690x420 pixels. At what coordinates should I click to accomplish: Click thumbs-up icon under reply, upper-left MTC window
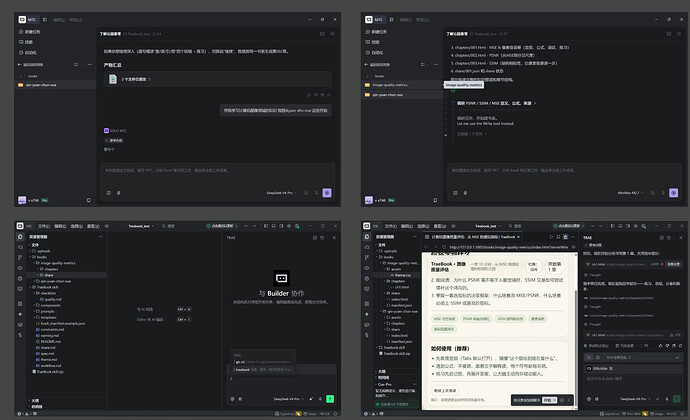coord(309,95)
